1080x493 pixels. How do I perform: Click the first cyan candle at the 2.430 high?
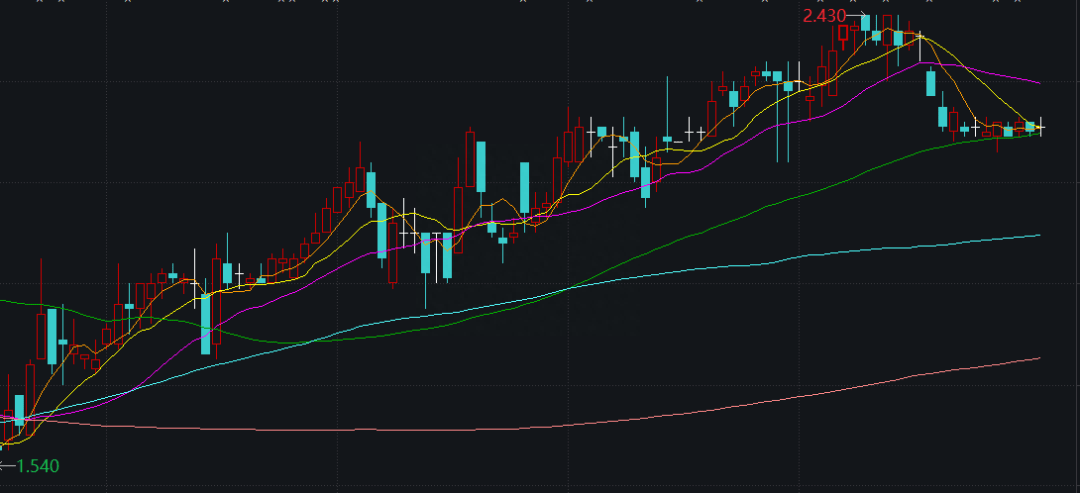pos(865,23)
